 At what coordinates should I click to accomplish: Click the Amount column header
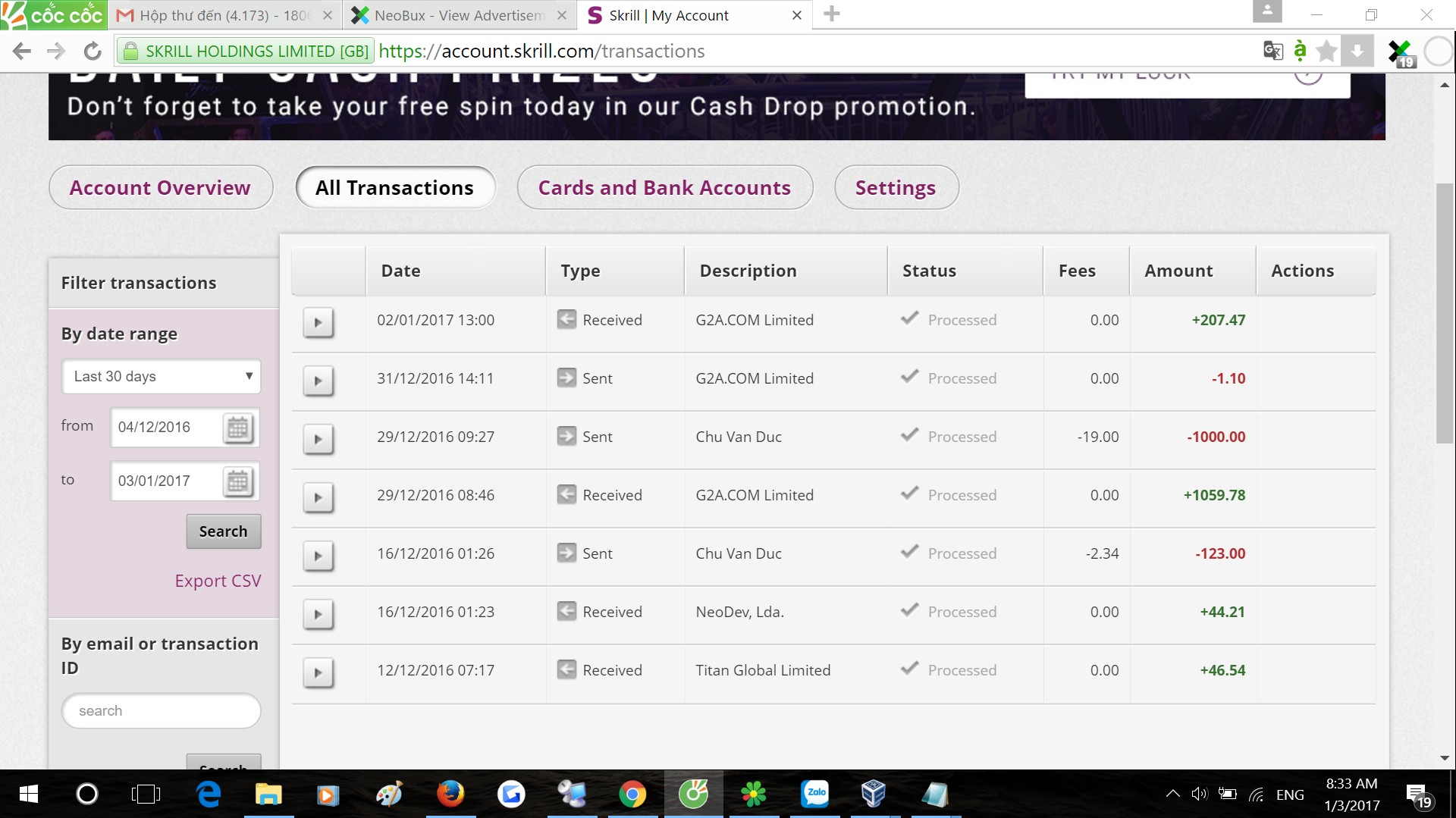click(1192, 271)
